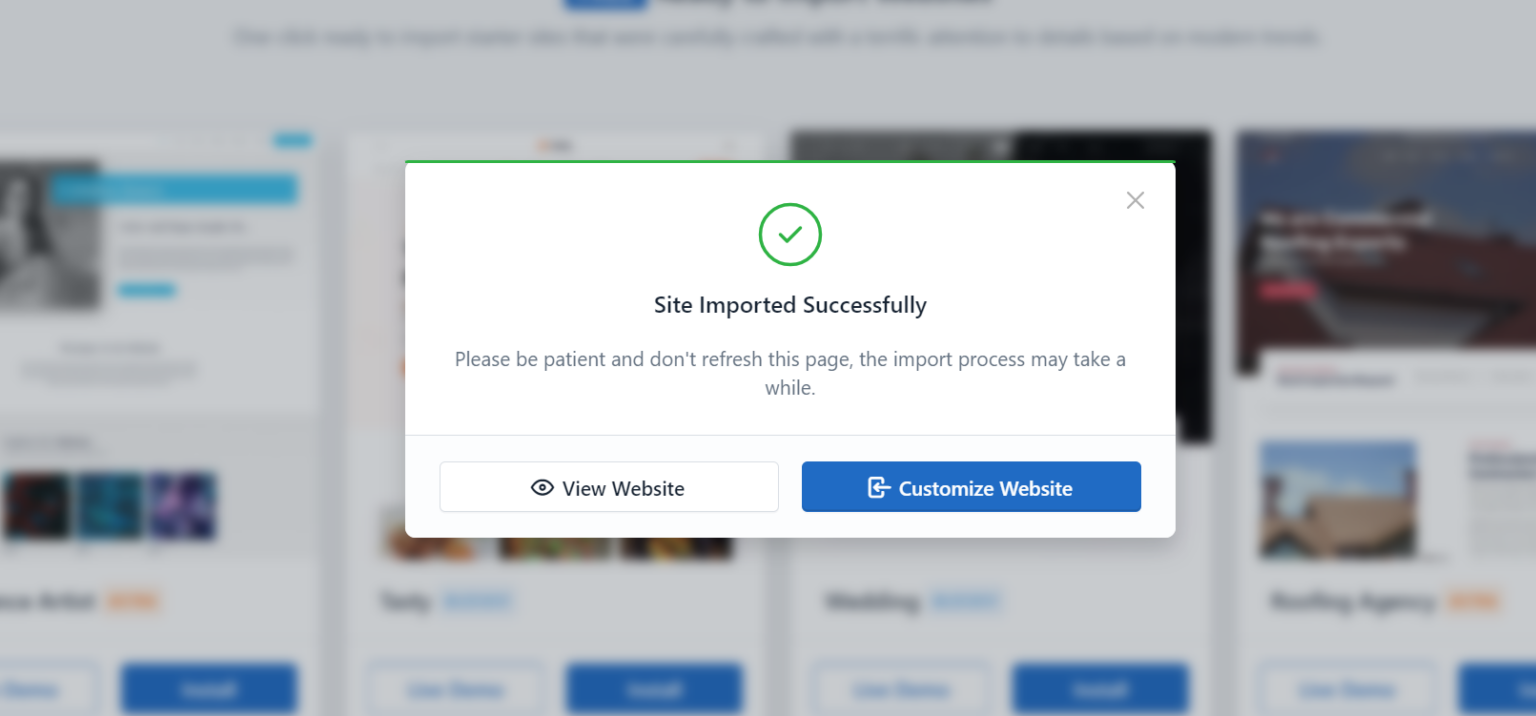Click the green success checkmark icon
The image size is (1536, 716).
[x=790, y=234]
